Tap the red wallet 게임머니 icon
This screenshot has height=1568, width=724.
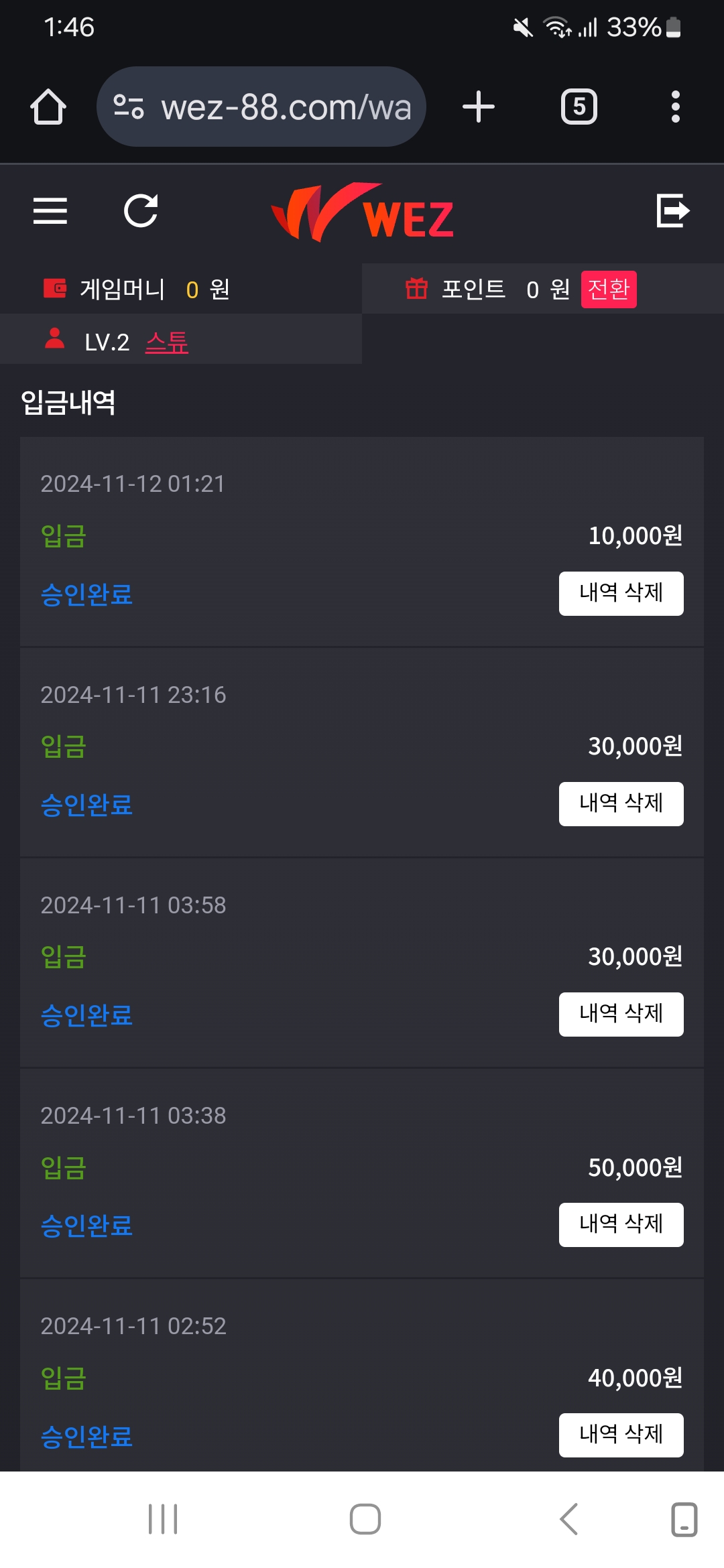[x=55, y=288]
